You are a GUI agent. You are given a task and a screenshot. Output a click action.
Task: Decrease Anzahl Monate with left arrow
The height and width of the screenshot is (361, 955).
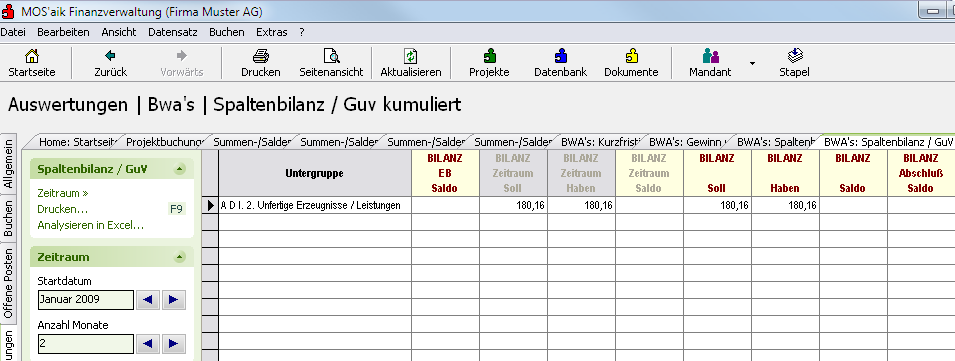(x=147, y=344)
